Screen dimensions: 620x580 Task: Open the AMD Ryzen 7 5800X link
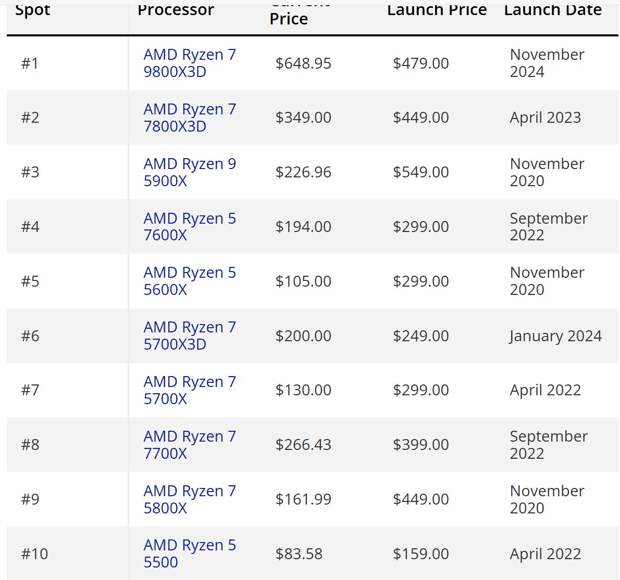click(x=189, y=499)
